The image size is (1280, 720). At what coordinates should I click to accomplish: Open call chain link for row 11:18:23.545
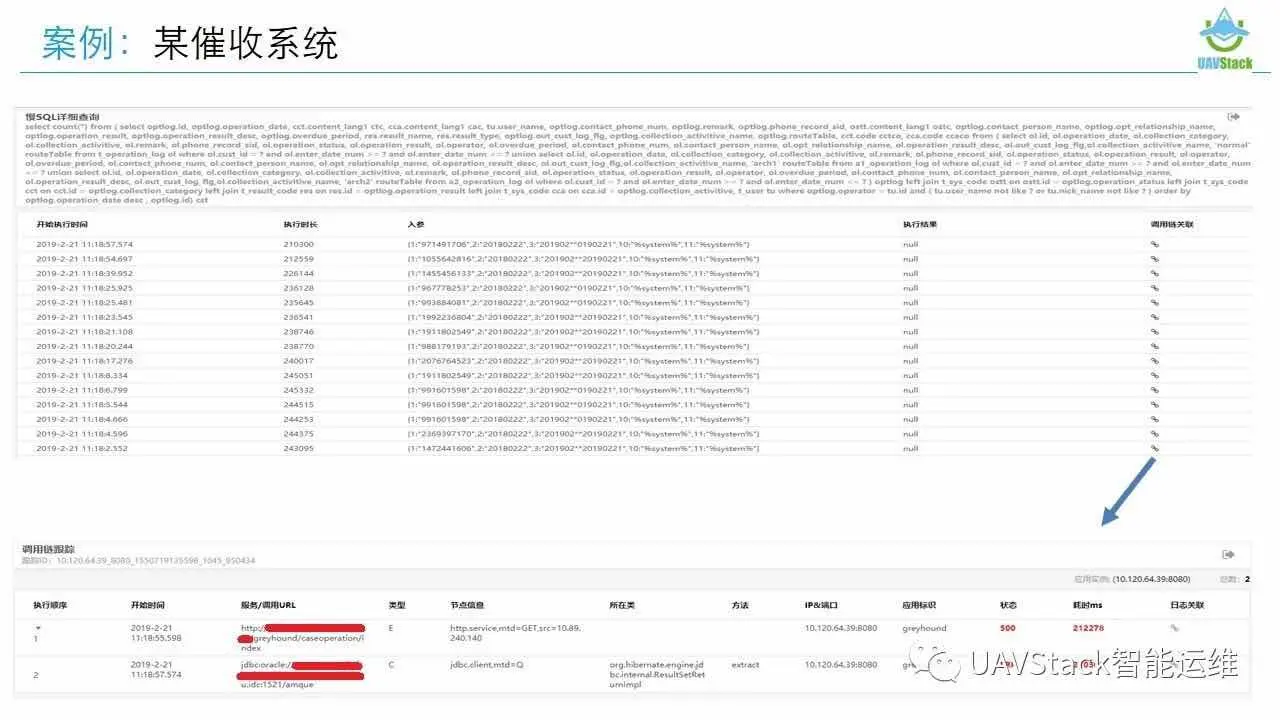coord(1155,317)
